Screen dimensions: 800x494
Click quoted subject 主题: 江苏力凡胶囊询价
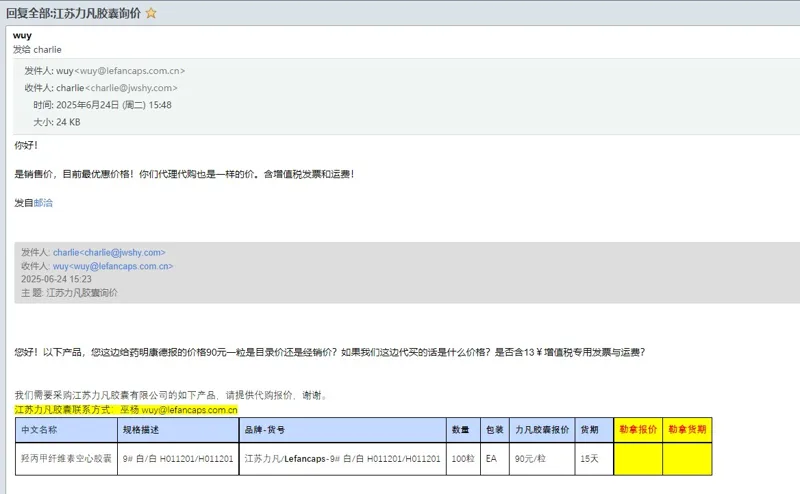(x=69, y=292)
